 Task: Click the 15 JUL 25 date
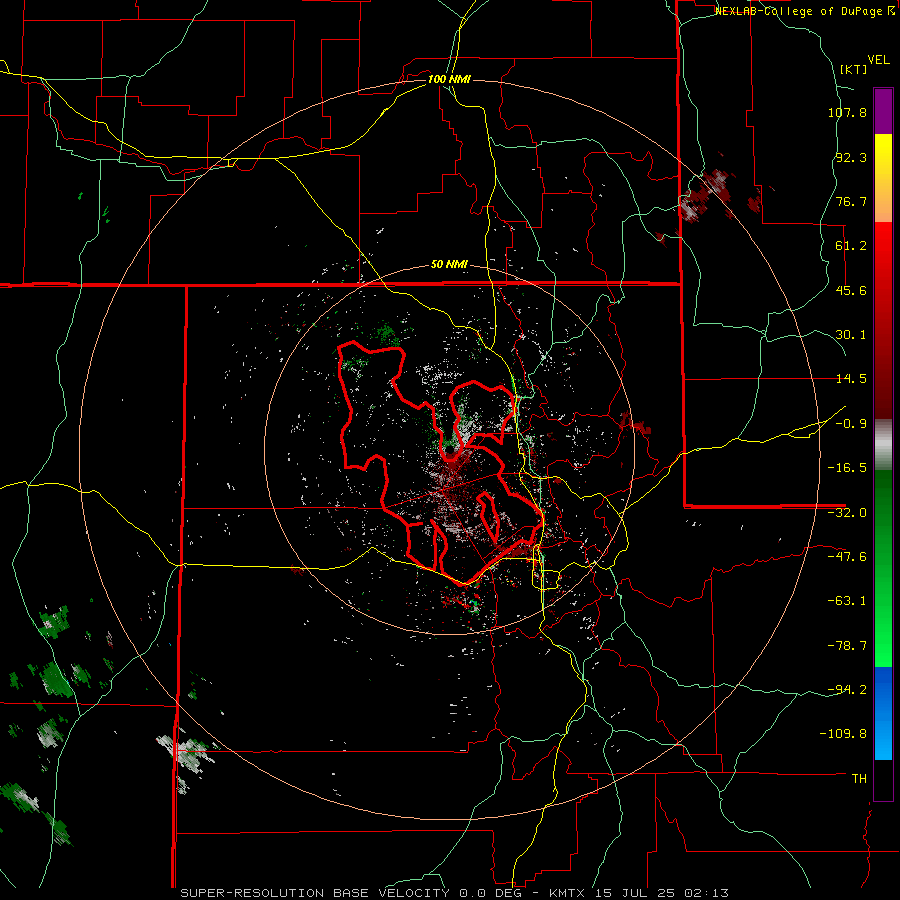click(x=634, y=893)
